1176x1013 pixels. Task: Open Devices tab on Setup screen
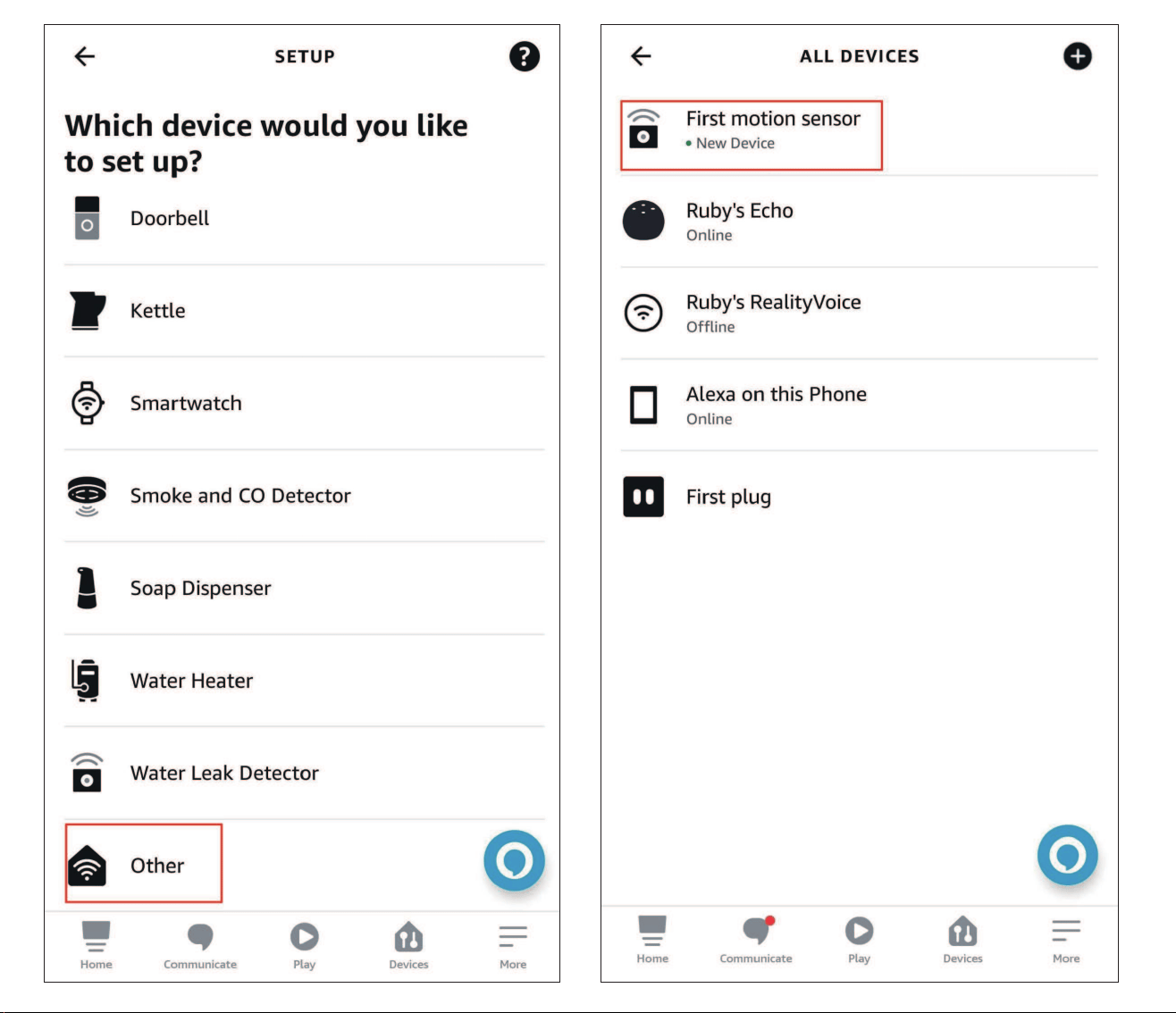click(408, 945)
